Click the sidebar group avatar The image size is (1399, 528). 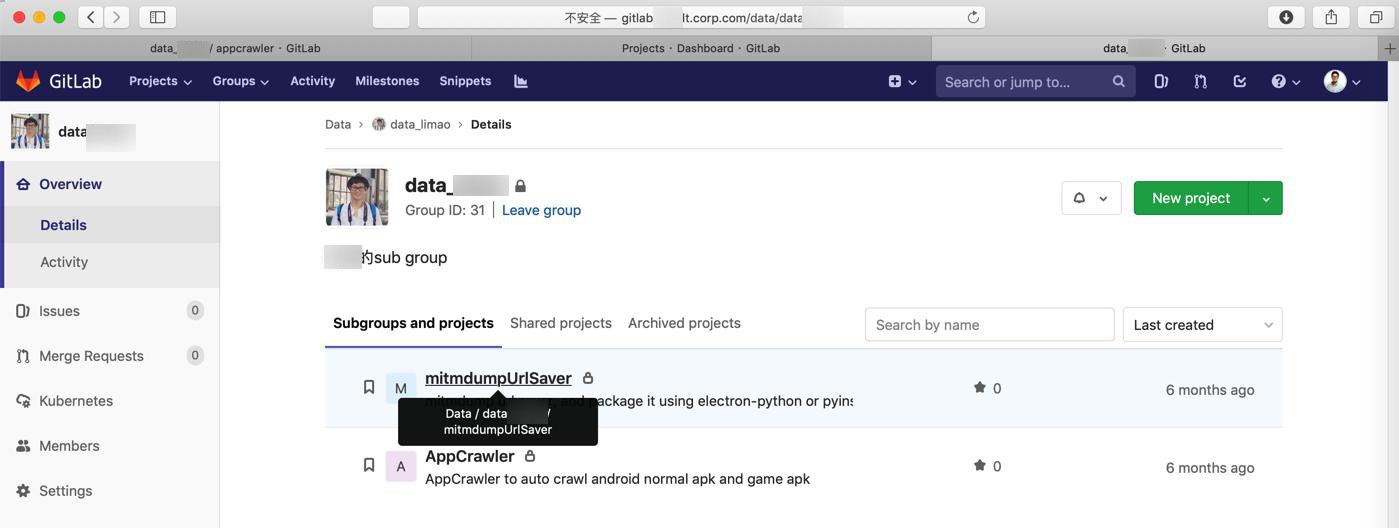click(x=30, y=131)
